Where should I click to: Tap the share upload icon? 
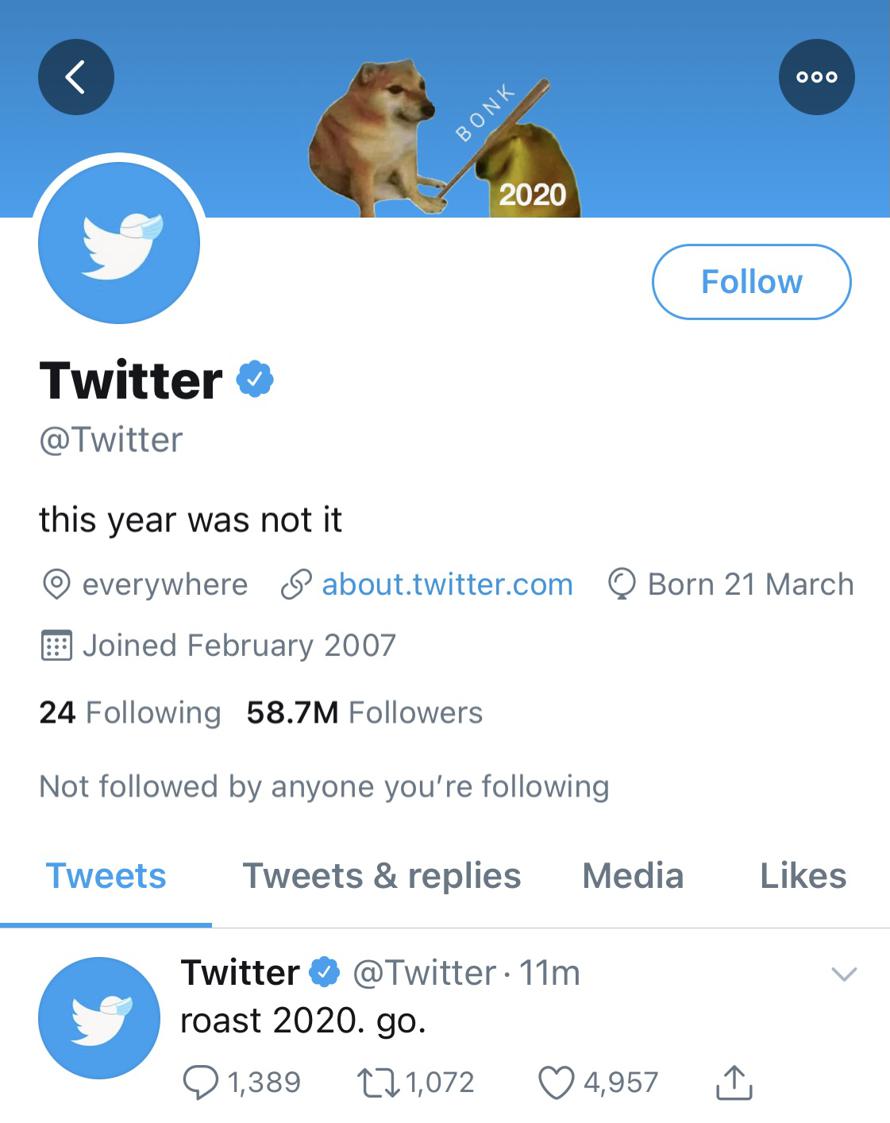(734, 1082)
